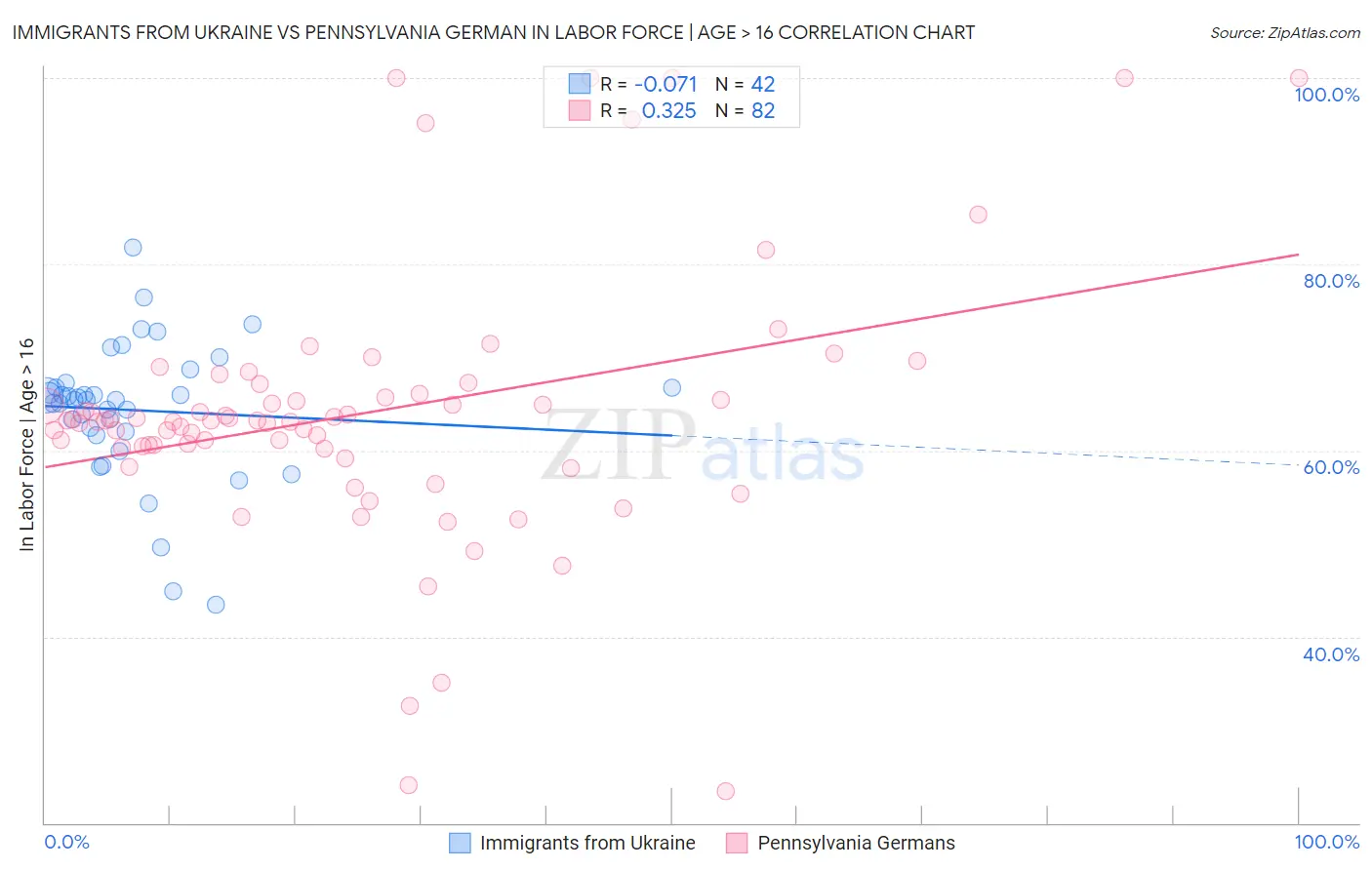Viewport: 1372px width, 870px height.
Task: Click the chart title text
Action: 494,32
